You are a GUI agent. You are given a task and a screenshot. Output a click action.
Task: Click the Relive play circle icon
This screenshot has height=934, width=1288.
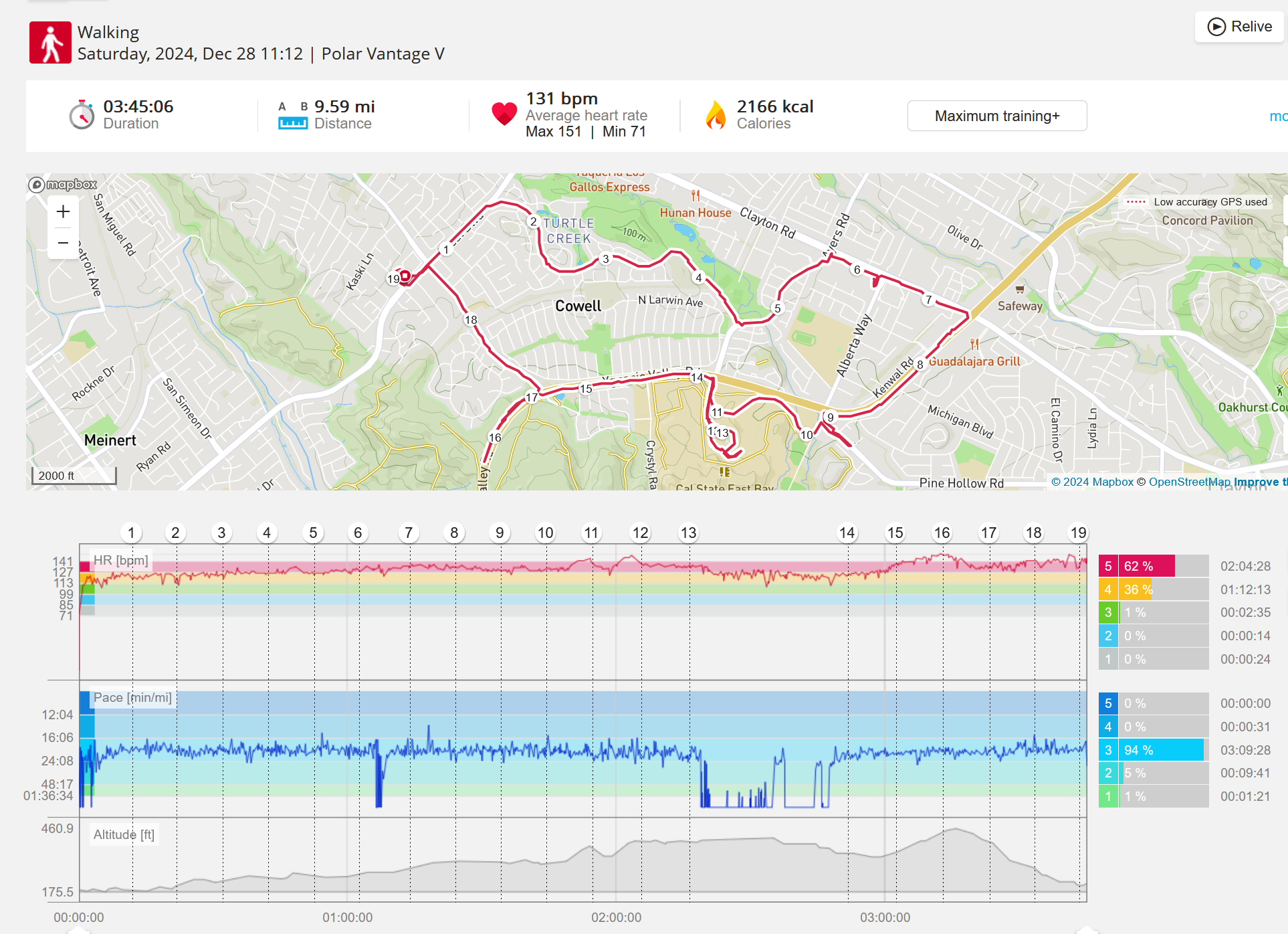[1216, 27]
